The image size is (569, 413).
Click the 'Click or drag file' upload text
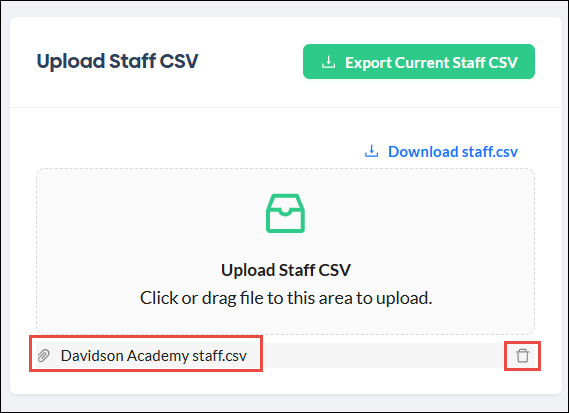click(x=286, y=298)
